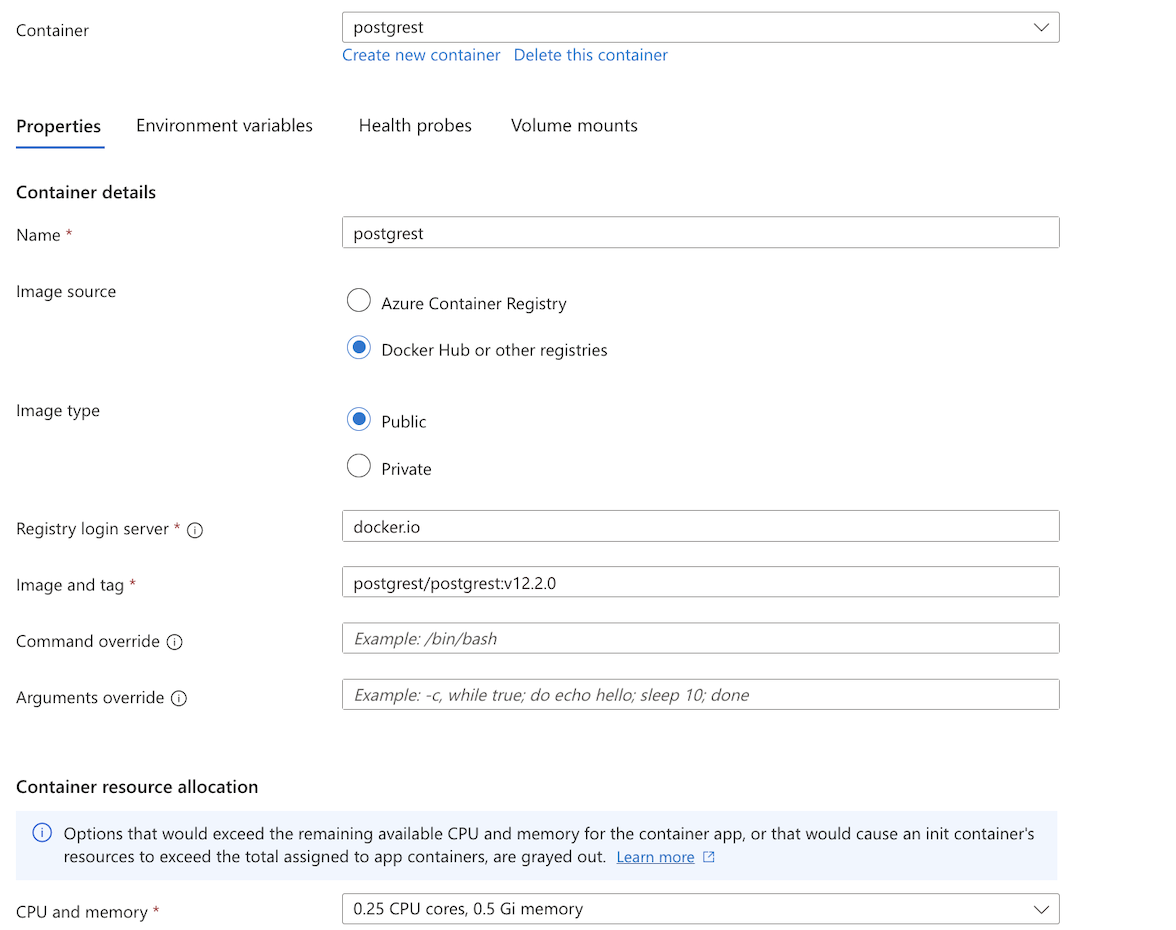
Task: Select the Private image type
Action: (358, 466)
